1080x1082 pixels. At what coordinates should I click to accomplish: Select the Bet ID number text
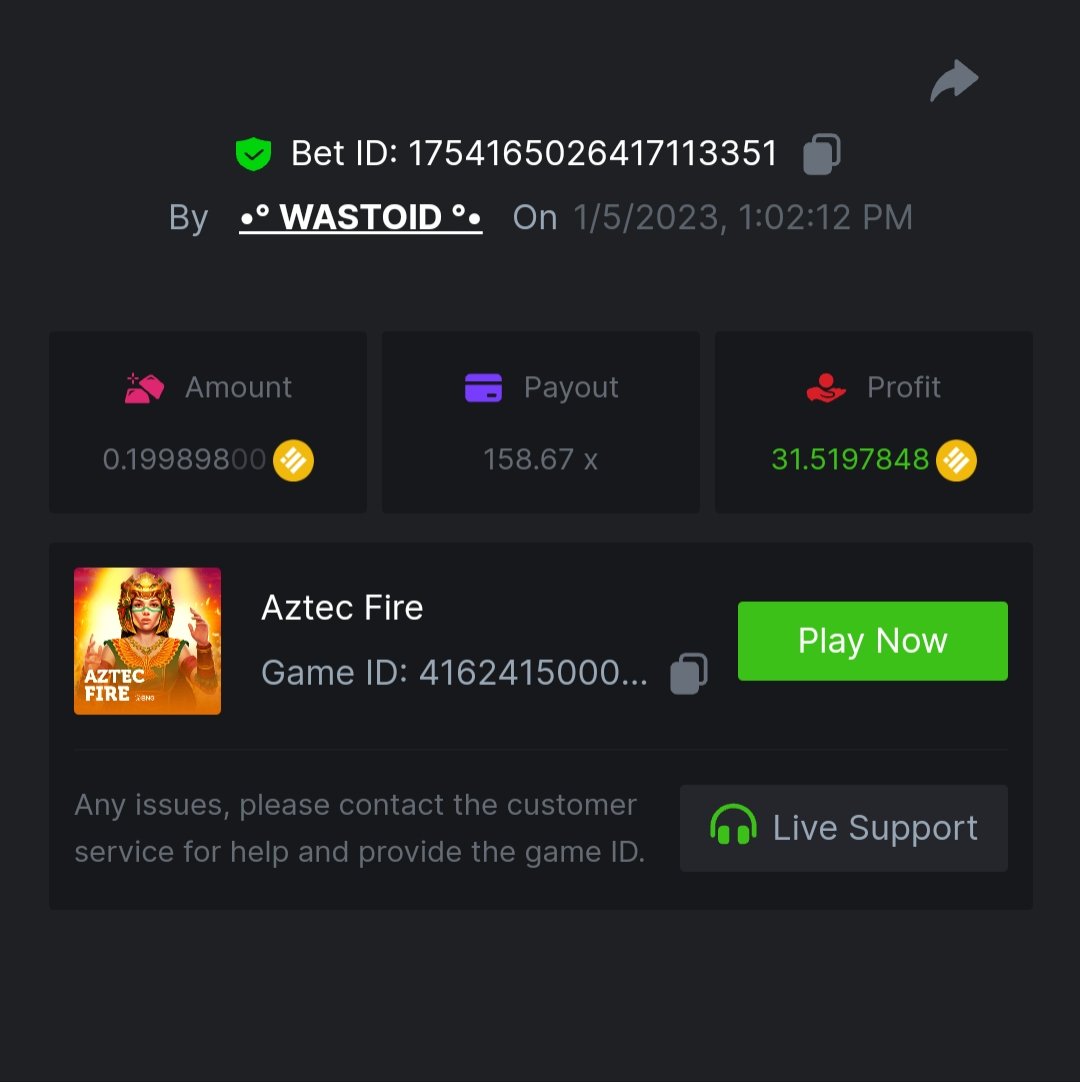(593, 153)
